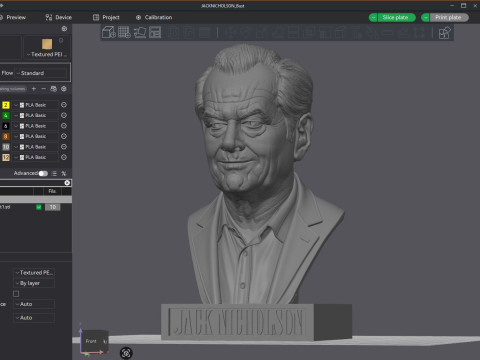Open the first Auto dropdown
Screen dimensions: 480x360
click(x=34, y=304)
